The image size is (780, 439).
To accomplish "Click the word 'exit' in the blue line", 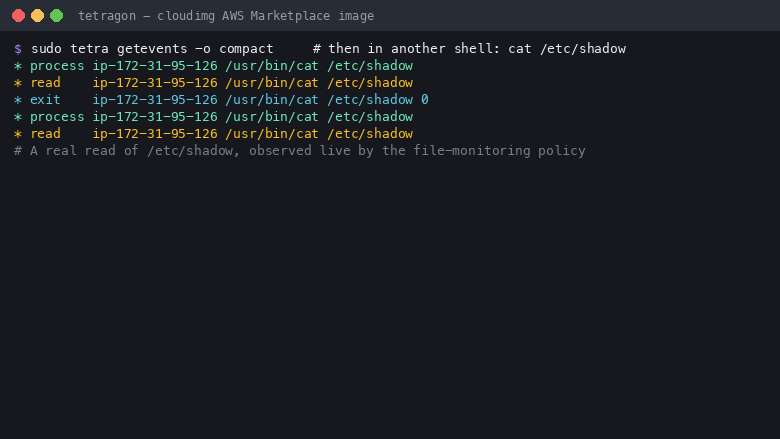I will 45,100.
